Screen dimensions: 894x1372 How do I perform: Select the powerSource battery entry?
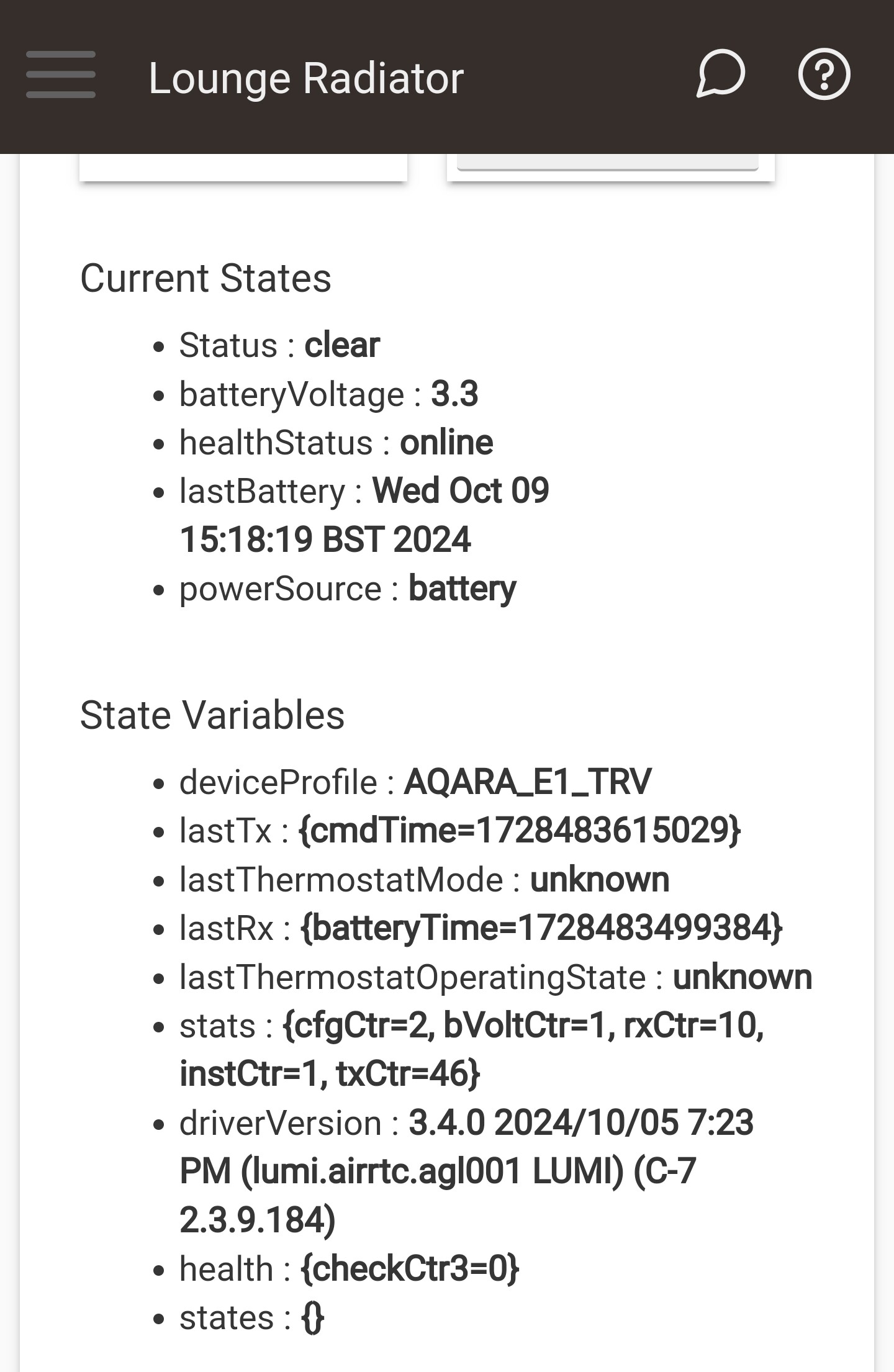(348, 589)
